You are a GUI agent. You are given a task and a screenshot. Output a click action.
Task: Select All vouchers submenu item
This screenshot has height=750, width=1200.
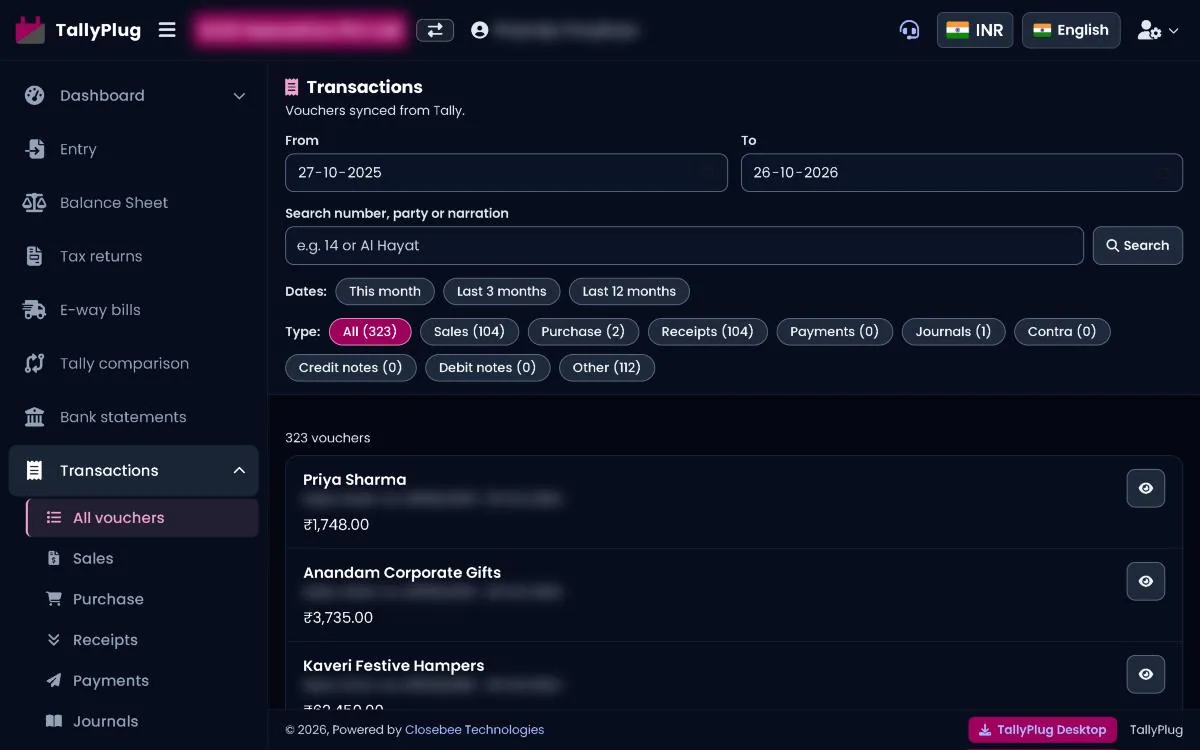pyautogui.click(x=142, y=518)
